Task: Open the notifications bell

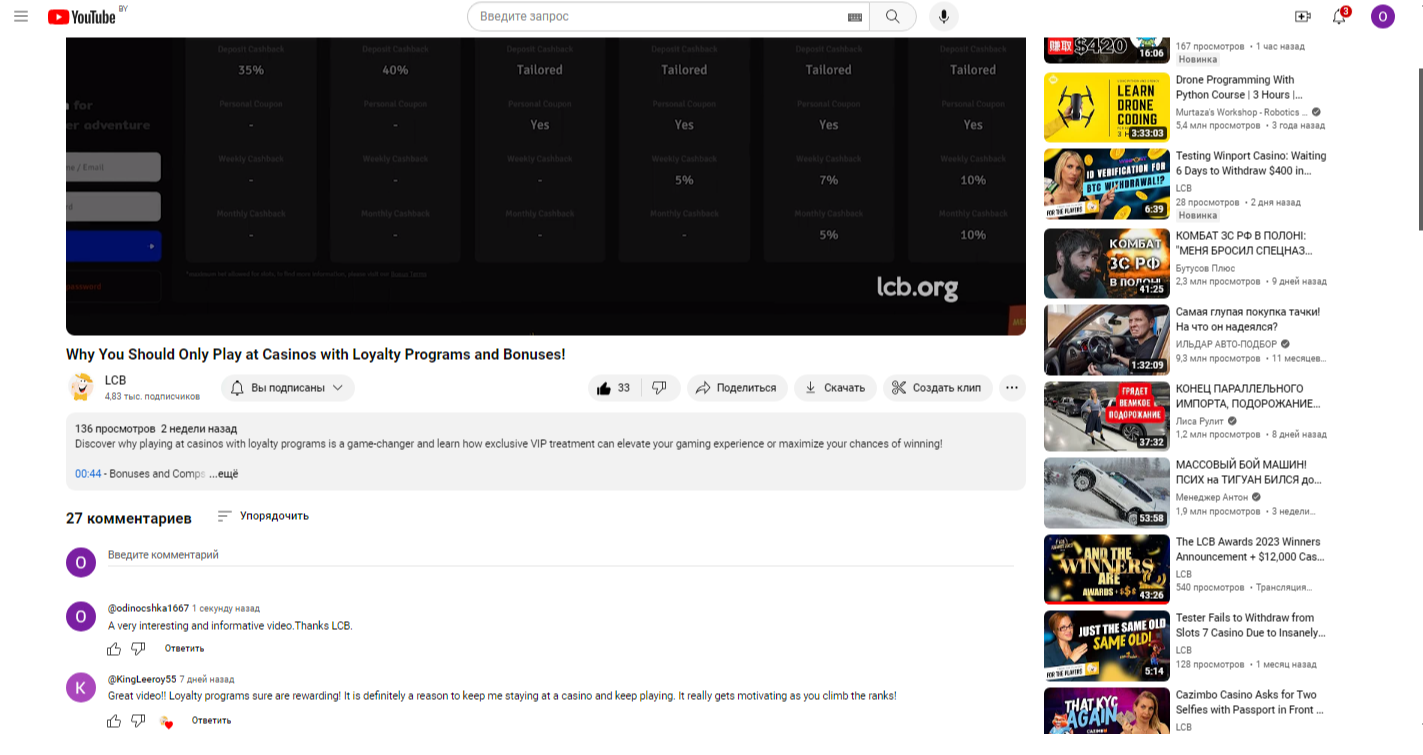Action: (x=1339, y=16)
